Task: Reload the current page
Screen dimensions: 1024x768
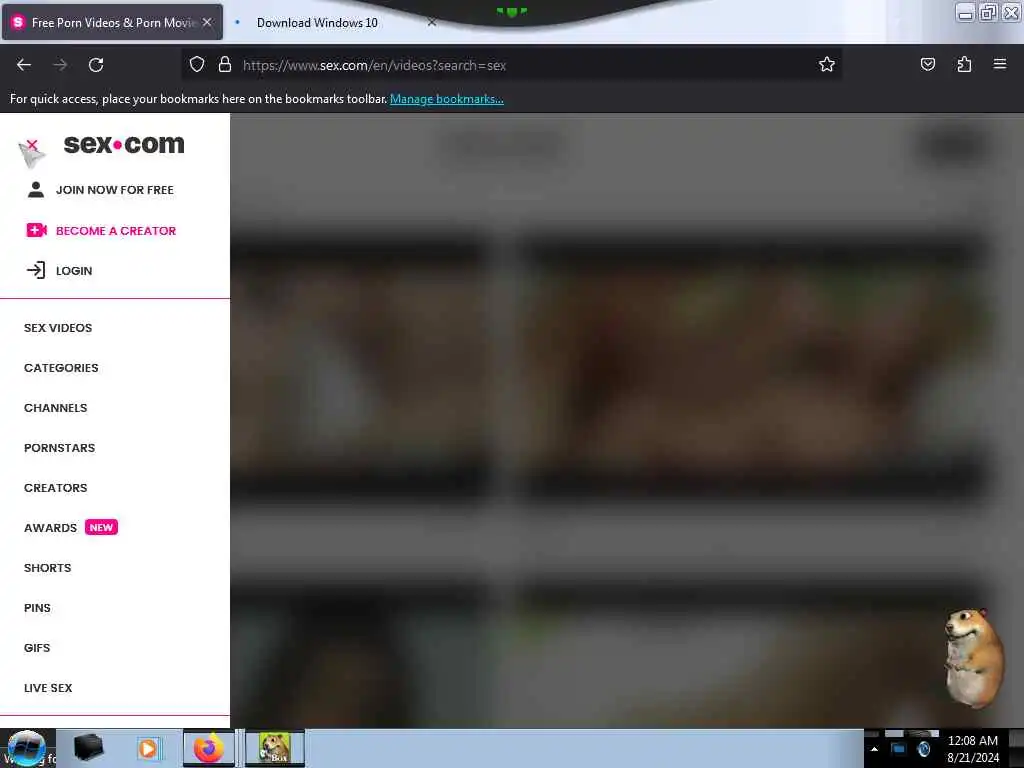Action: click(96, 65)
